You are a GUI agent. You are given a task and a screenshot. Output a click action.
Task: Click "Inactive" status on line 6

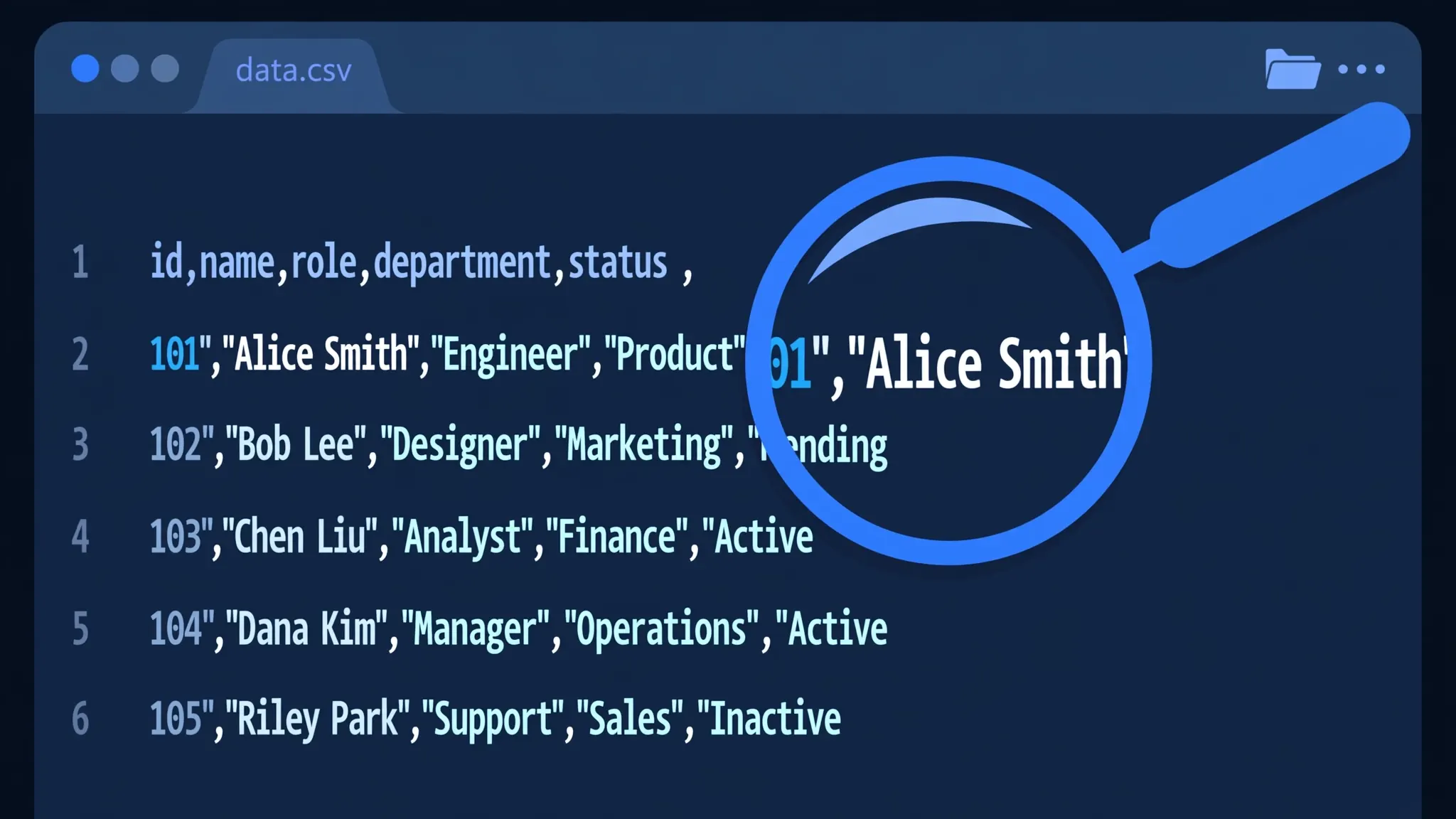click(x=769, y=718)
